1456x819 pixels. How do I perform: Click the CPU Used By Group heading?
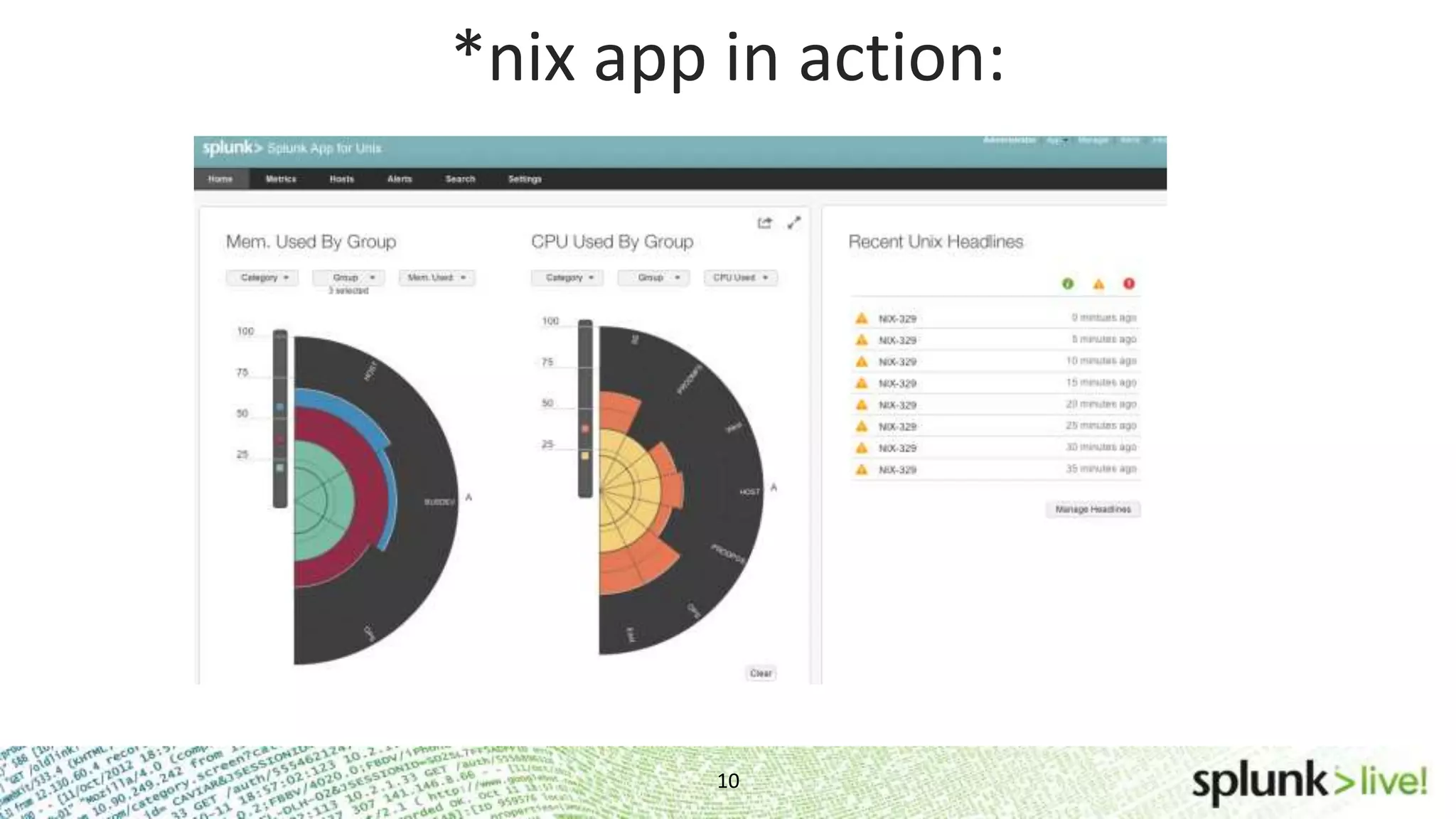(x=612, y=242)
